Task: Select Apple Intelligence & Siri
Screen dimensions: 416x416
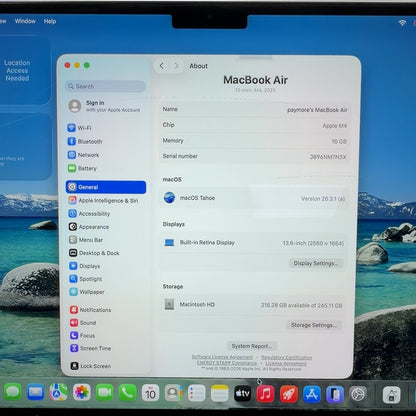Action: [x=103, y=200]
